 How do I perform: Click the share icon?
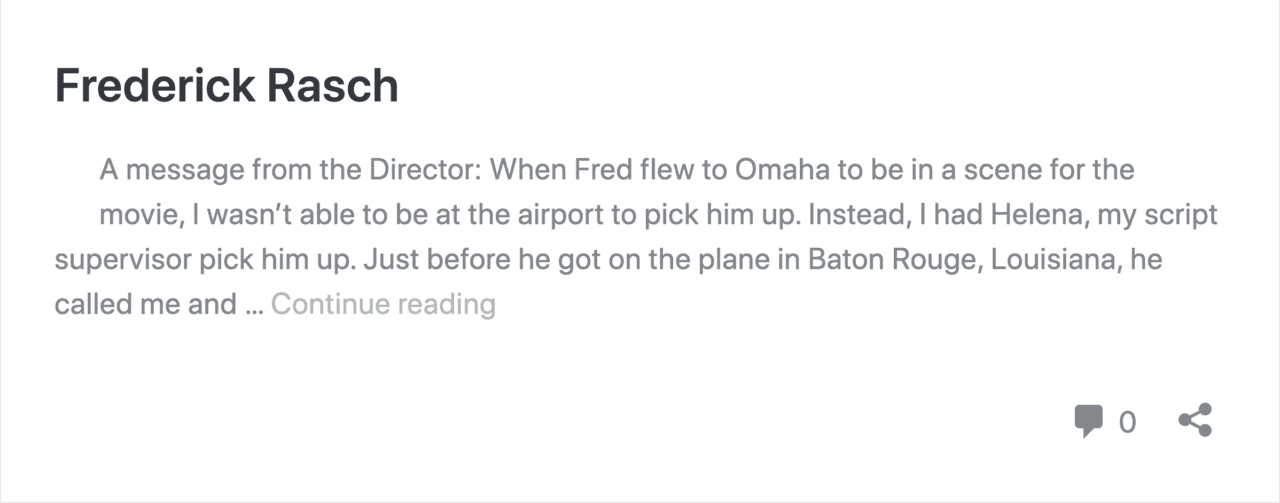1195,421
